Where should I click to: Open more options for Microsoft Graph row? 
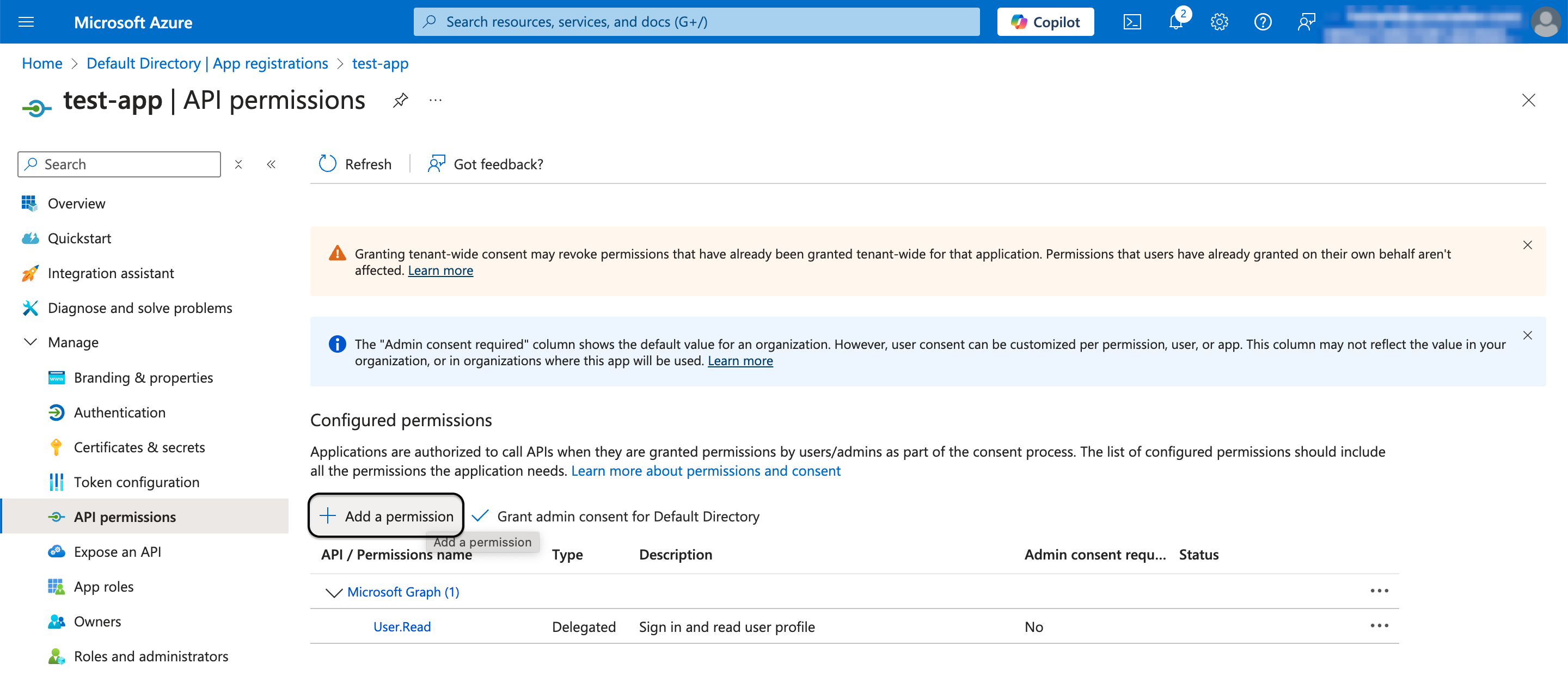click(x=1379, y=591)
